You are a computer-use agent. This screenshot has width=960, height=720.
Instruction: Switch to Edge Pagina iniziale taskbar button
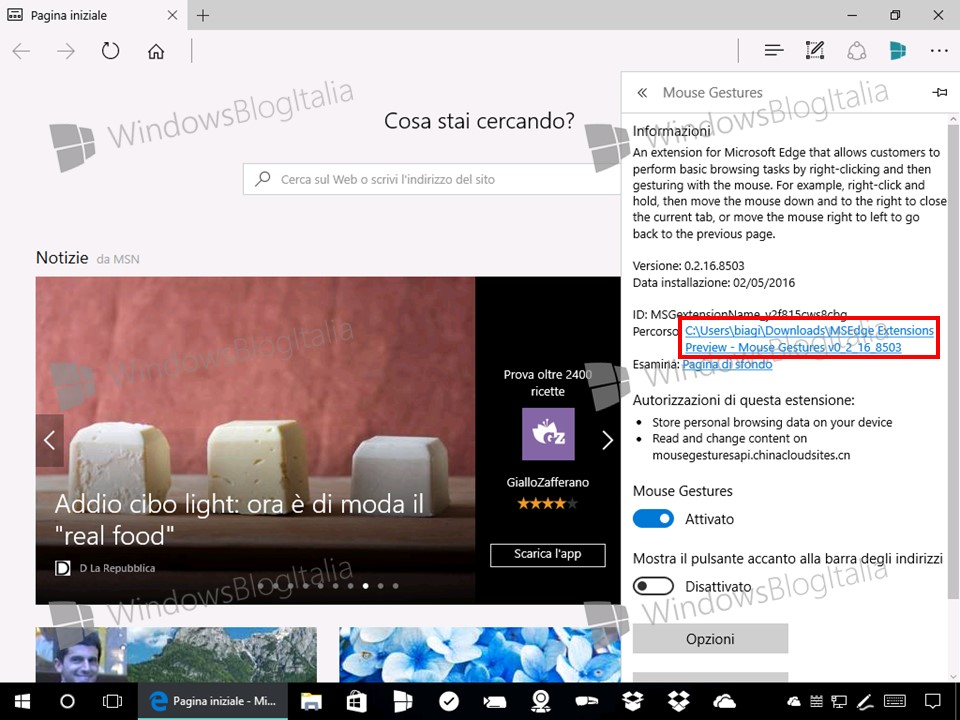coord(212,701)
